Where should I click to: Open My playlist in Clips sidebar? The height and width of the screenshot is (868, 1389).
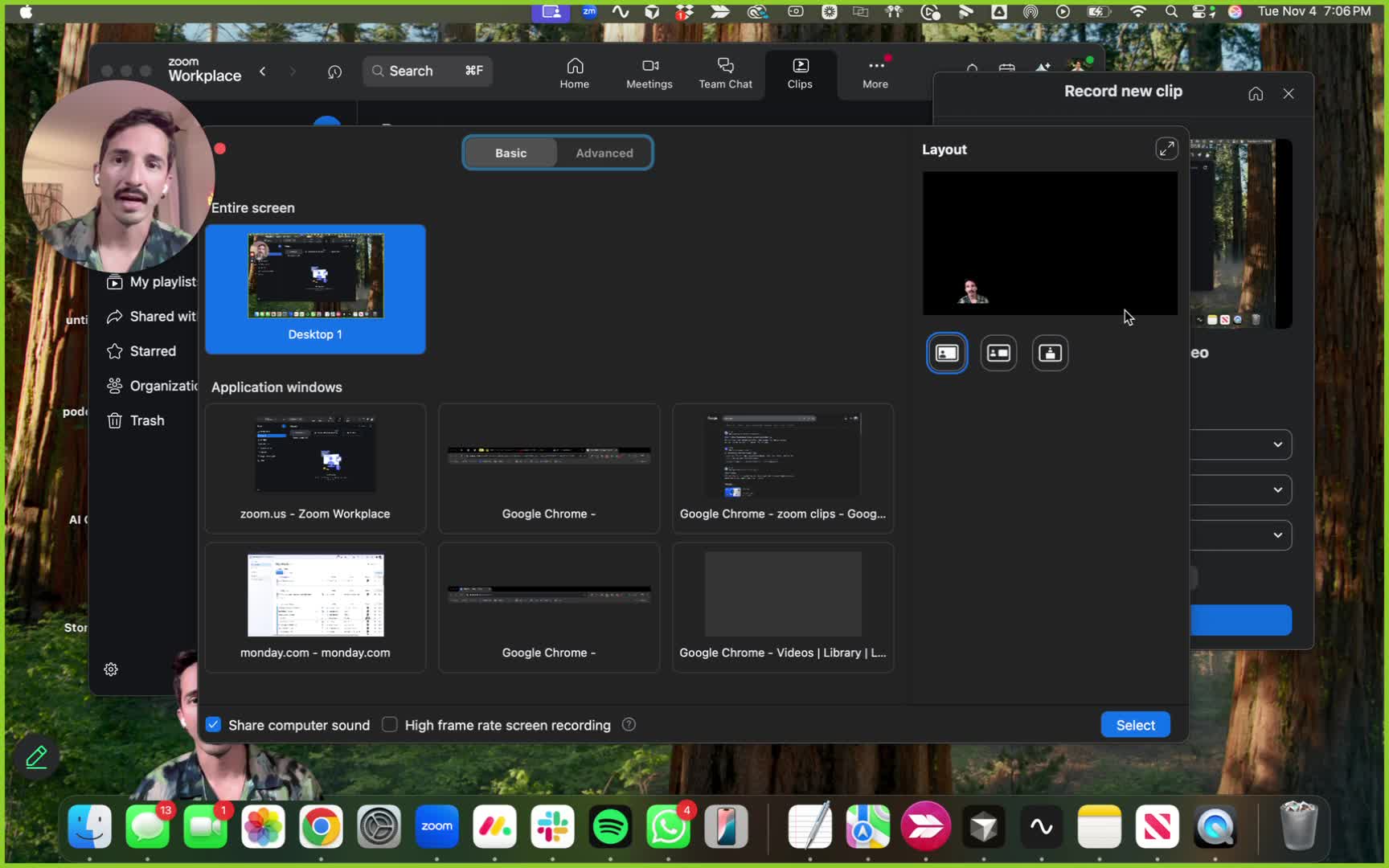click(x=152, y=282)
